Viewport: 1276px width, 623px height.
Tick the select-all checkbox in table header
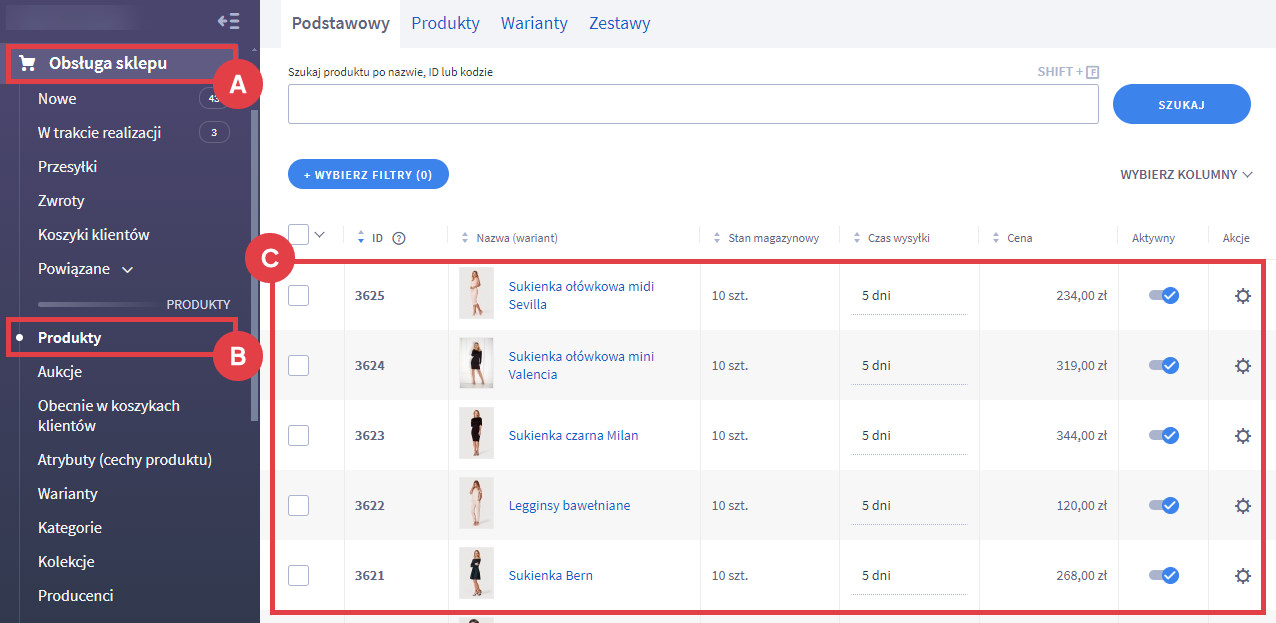(298, 235)
